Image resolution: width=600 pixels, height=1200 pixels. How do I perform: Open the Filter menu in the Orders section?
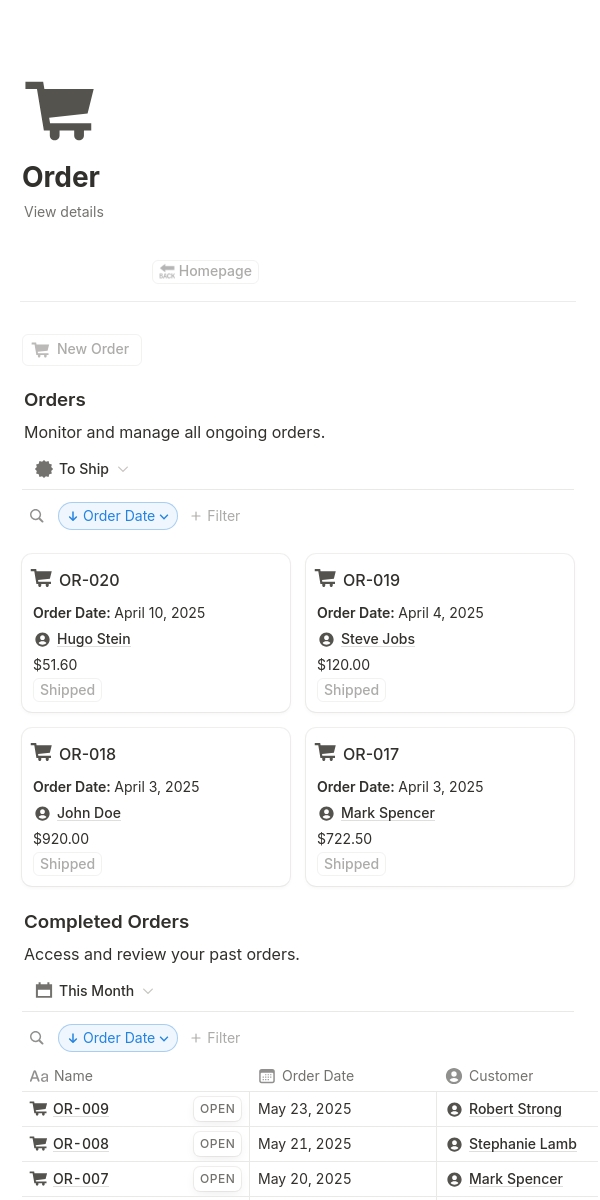coord(215,515)
